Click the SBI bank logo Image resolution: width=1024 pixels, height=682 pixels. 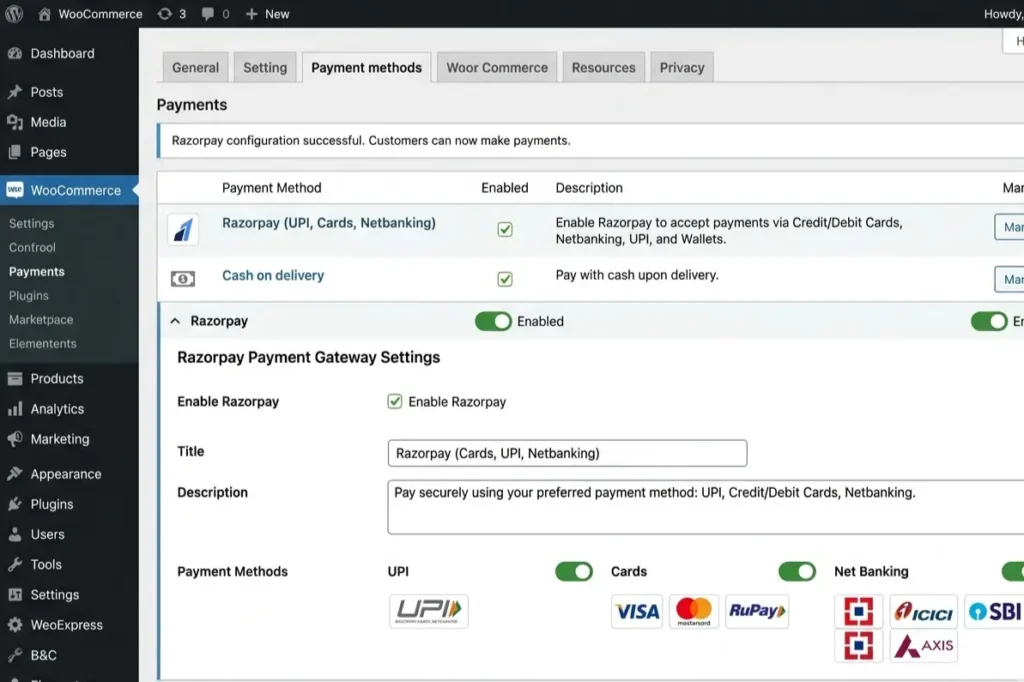click(x=994, y=611)
